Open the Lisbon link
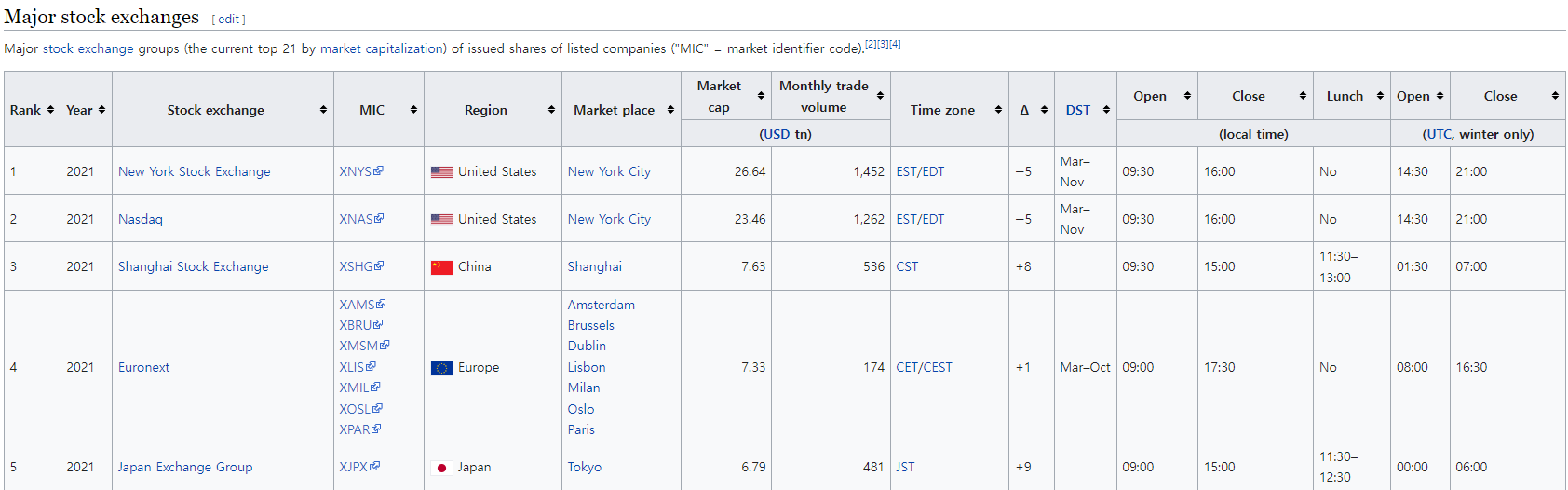1568x490 pixels. pos(587,367)
